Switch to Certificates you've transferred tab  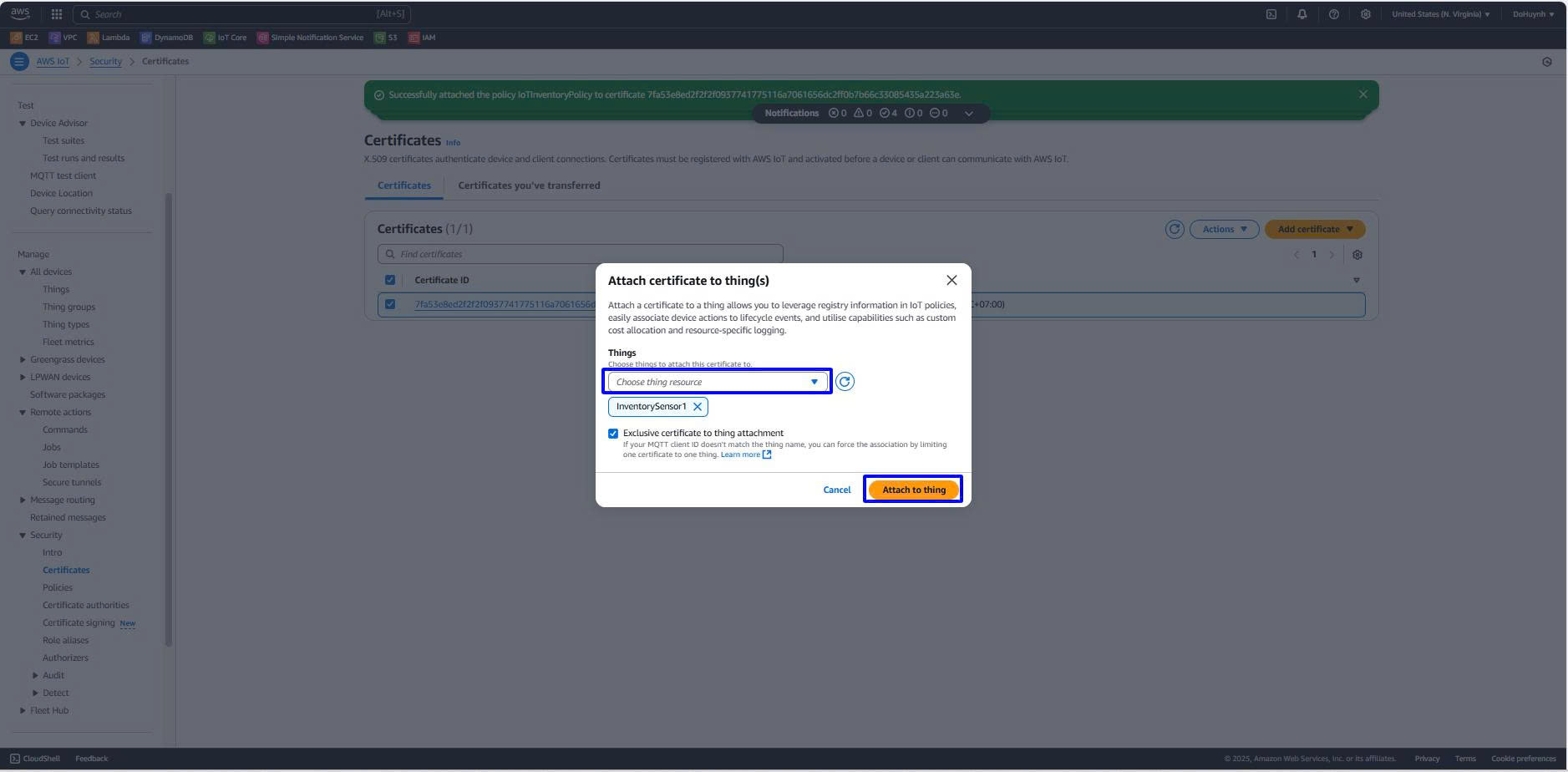tap(529, 185)
